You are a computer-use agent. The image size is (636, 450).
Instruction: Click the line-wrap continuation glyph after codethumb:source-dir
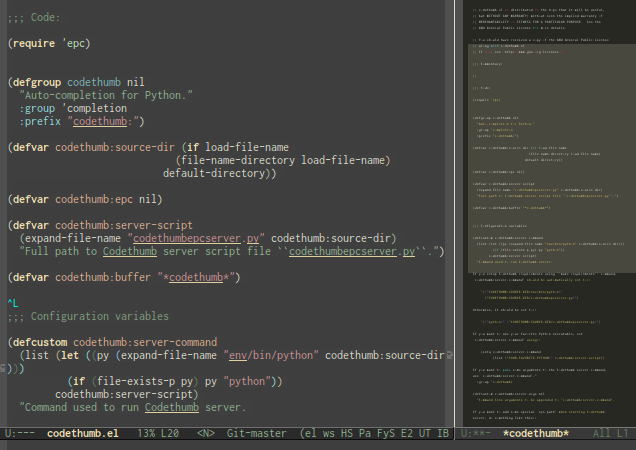pyautogui.click(x=449, y=355)
